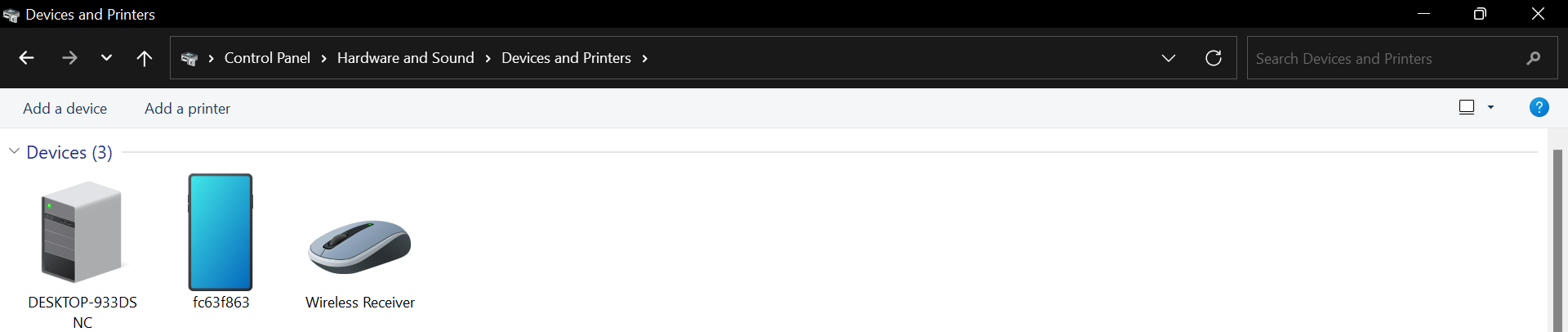Screen dimensions: 1568x332
Task: Click Add a printer
Action: pos(187,109)
